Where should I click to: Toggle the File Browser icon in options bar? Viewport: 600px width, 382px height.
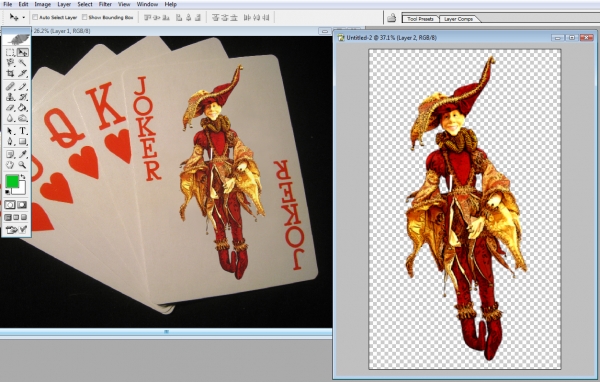(x=391, y=18)
